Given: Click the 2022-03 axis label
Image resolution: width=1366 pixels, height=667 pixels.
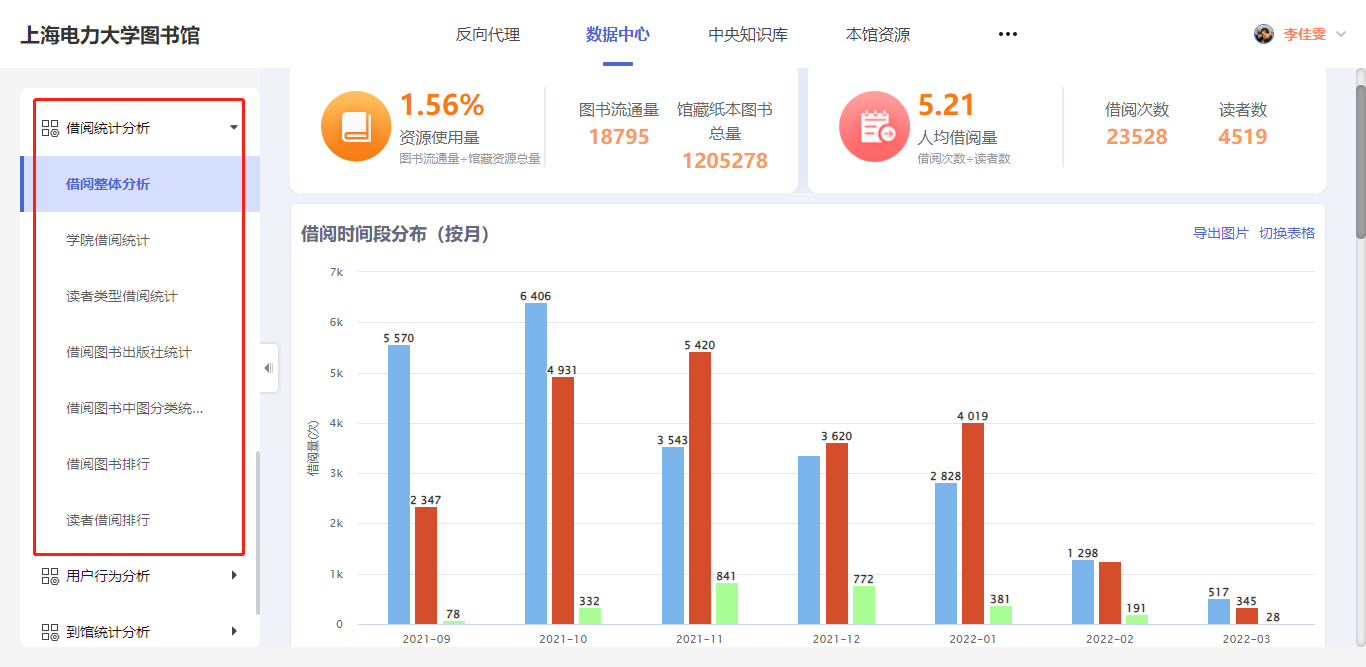Looking at the screenshot, I should pos(1246,638).
